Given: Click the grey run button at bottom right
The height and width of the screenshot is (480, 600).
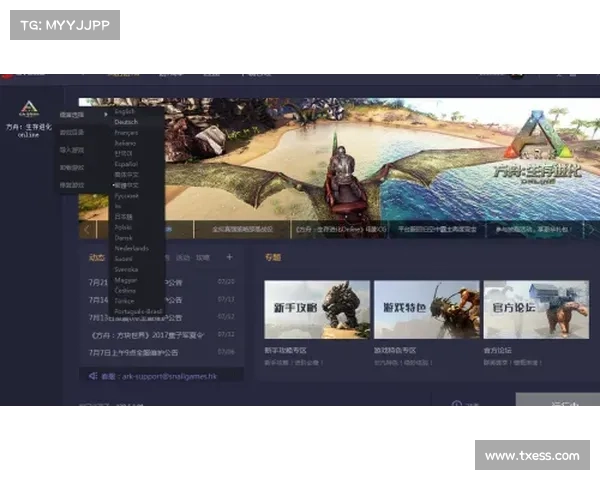Looking at the screenshot, I should point(558,399).
